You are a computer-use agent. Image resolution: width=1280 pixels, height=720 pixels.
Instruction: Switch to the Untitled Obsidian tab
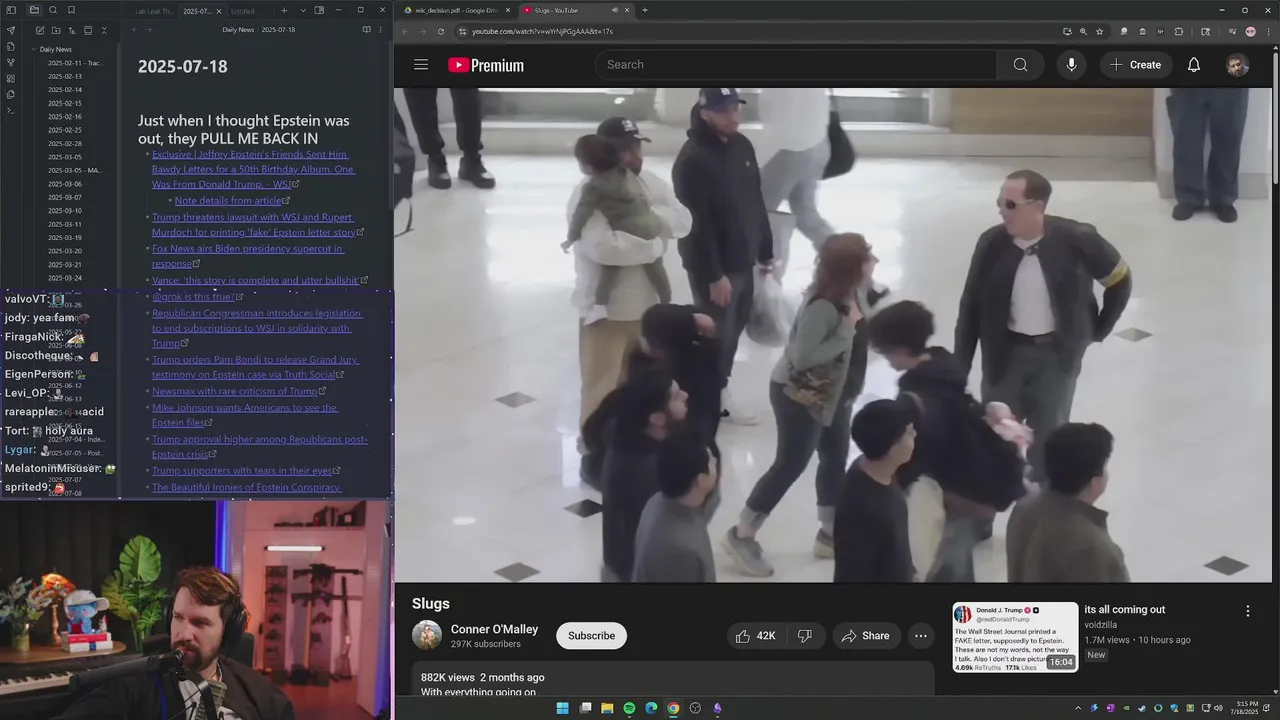tap(242, 11)
